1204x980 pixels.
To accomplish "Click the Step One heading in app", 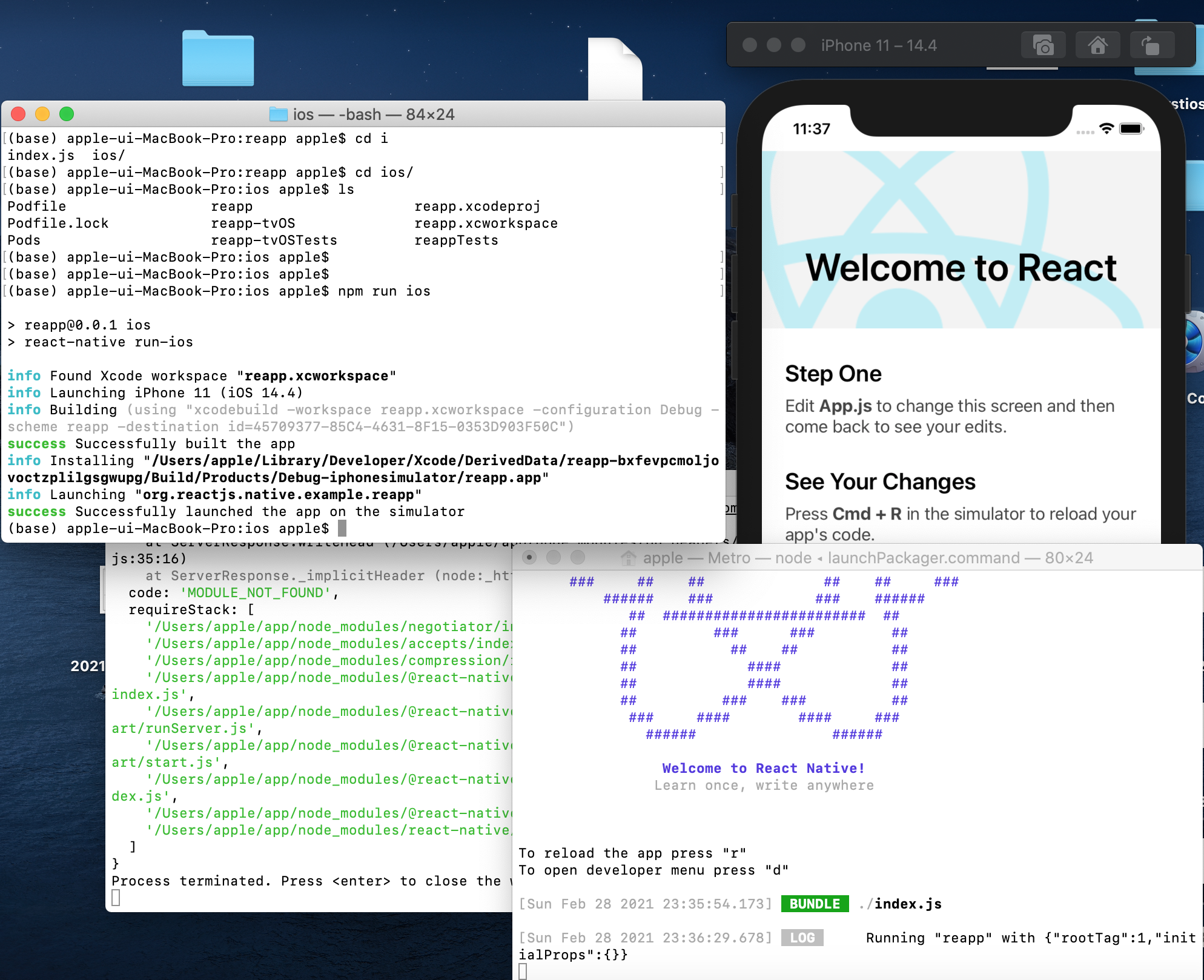I will coord(833,374).
